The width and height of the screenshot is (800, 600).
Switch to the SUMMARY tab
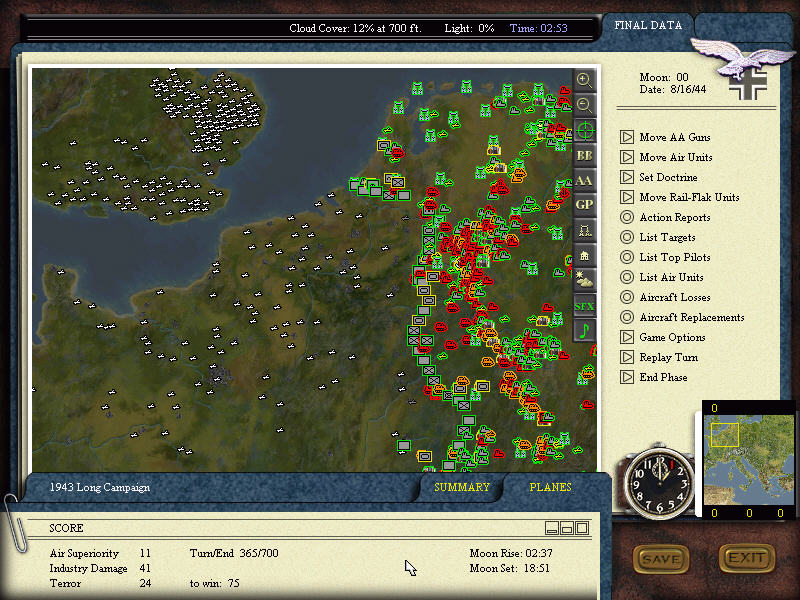point(462,487)
